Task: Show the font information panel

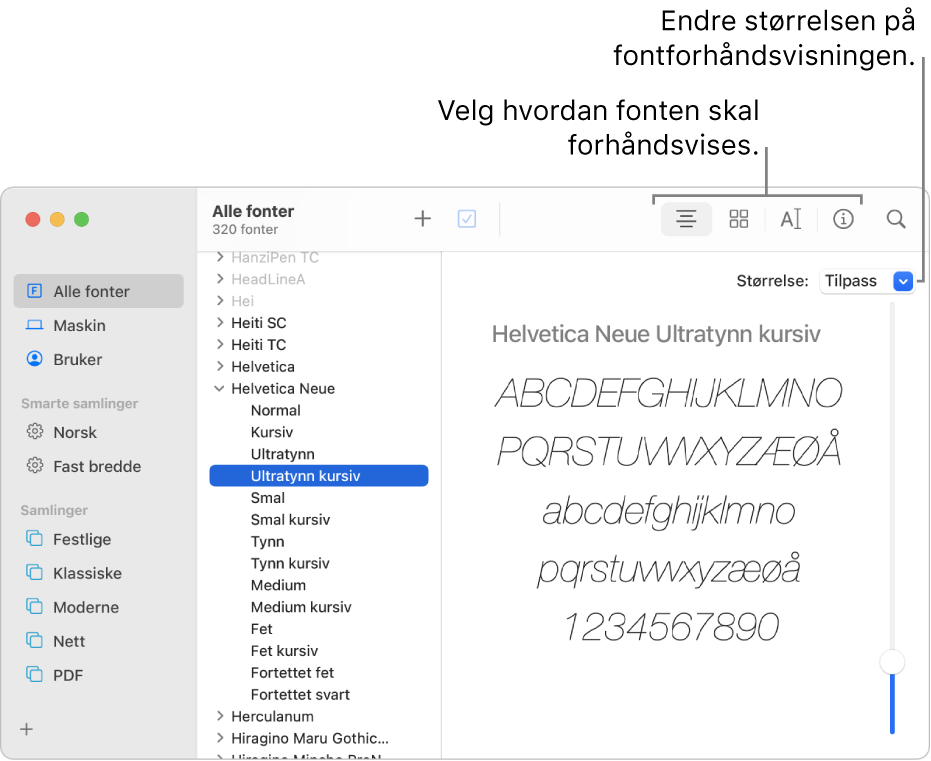Action: pos(843,218)
